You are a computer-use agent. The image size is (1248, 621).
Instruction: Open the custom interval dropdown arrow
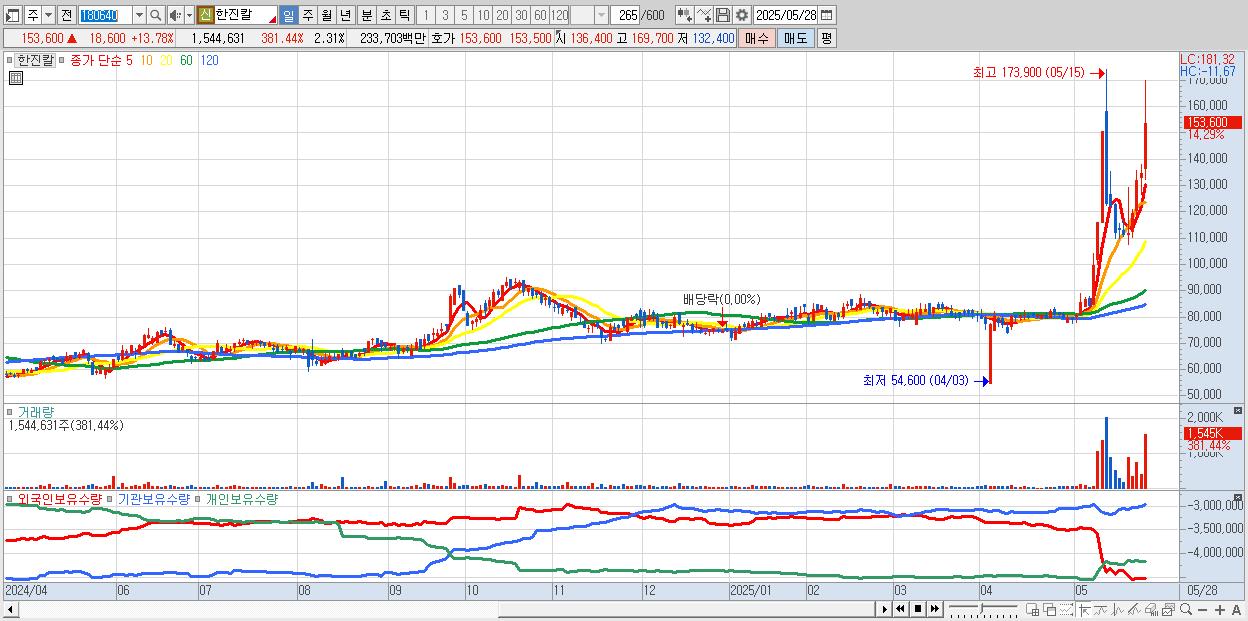(601, 15)
